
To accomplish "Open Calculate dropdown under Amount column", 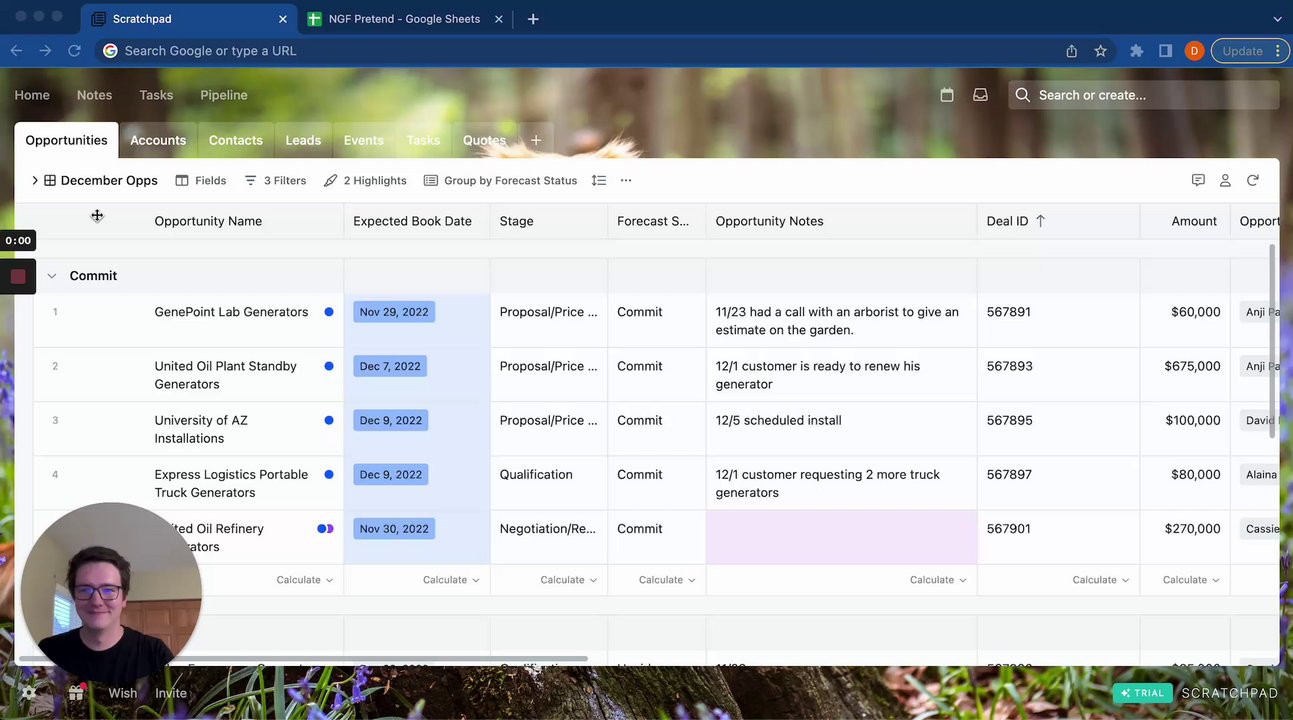I will click(1191, 580).
